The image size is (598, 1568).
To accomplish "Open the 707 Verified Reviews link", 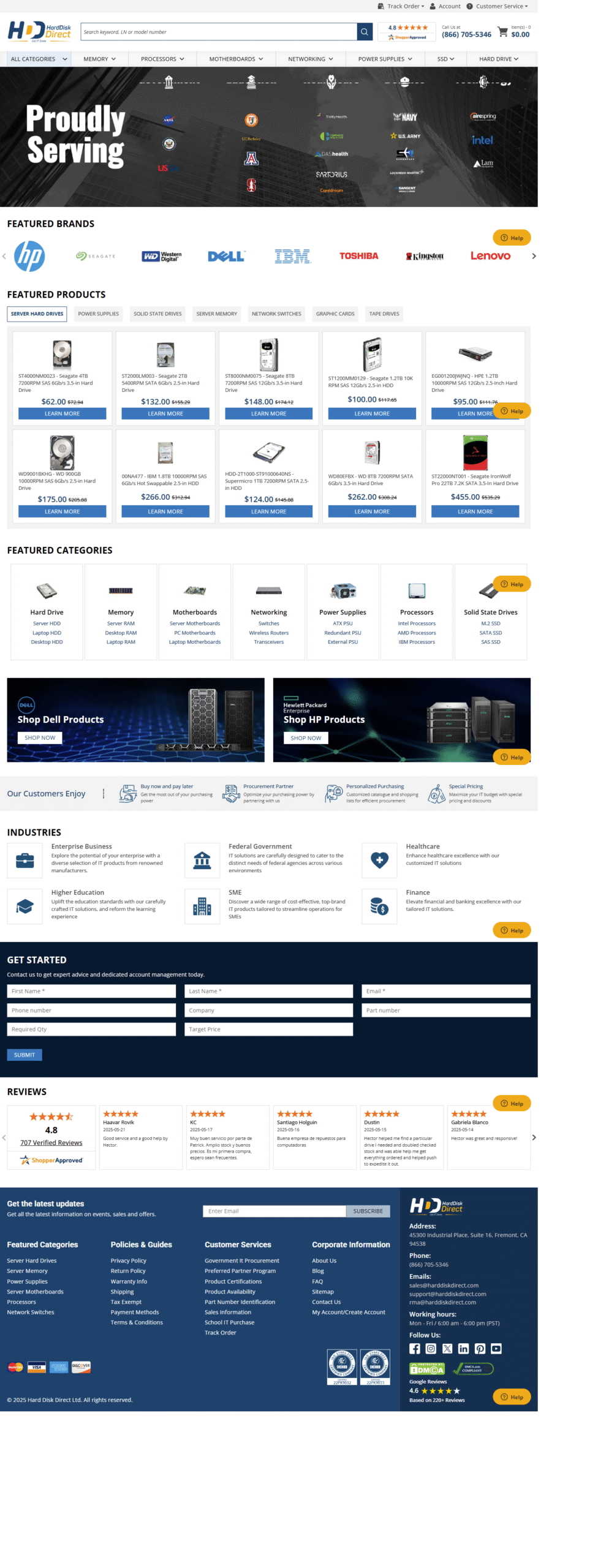I will pyautogui.click(x=51, y=1142).
